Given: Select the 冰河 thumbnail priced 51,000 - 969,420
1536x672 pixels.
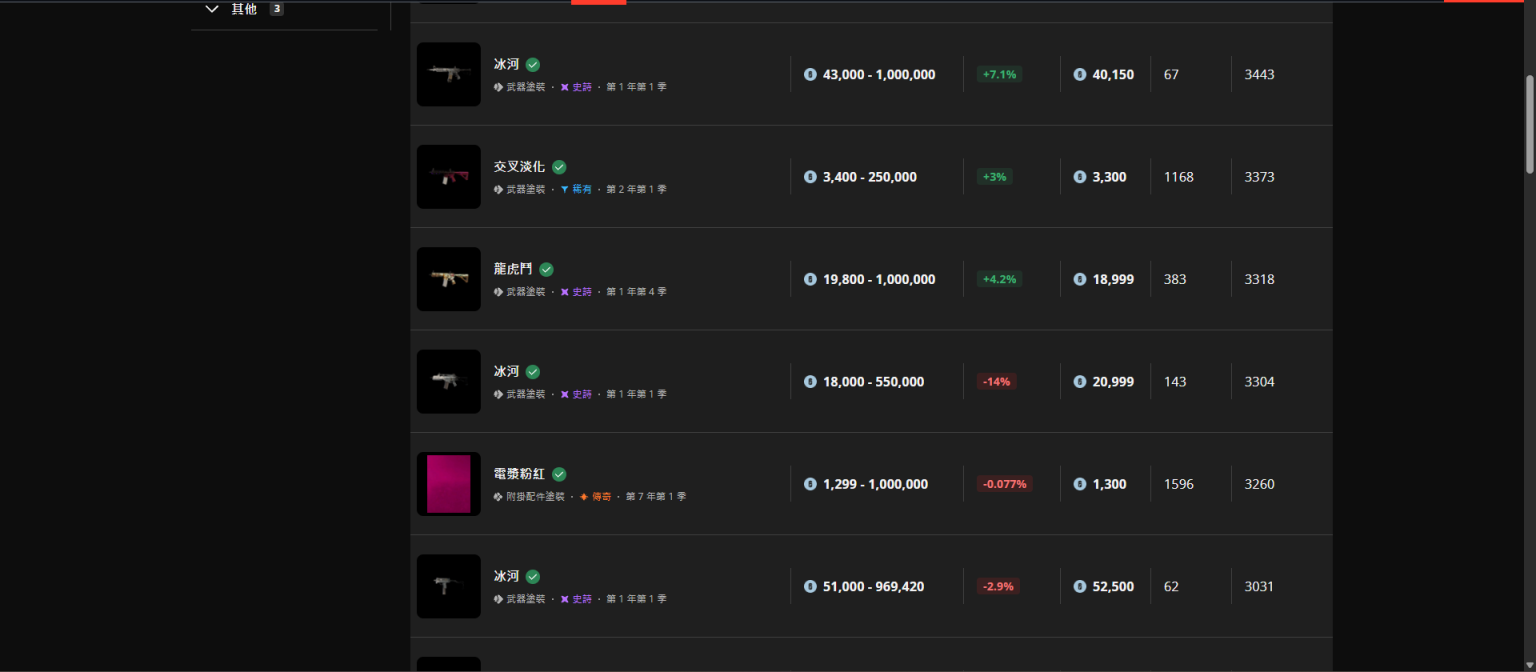Looking at the screenshot, I should 448,587.
